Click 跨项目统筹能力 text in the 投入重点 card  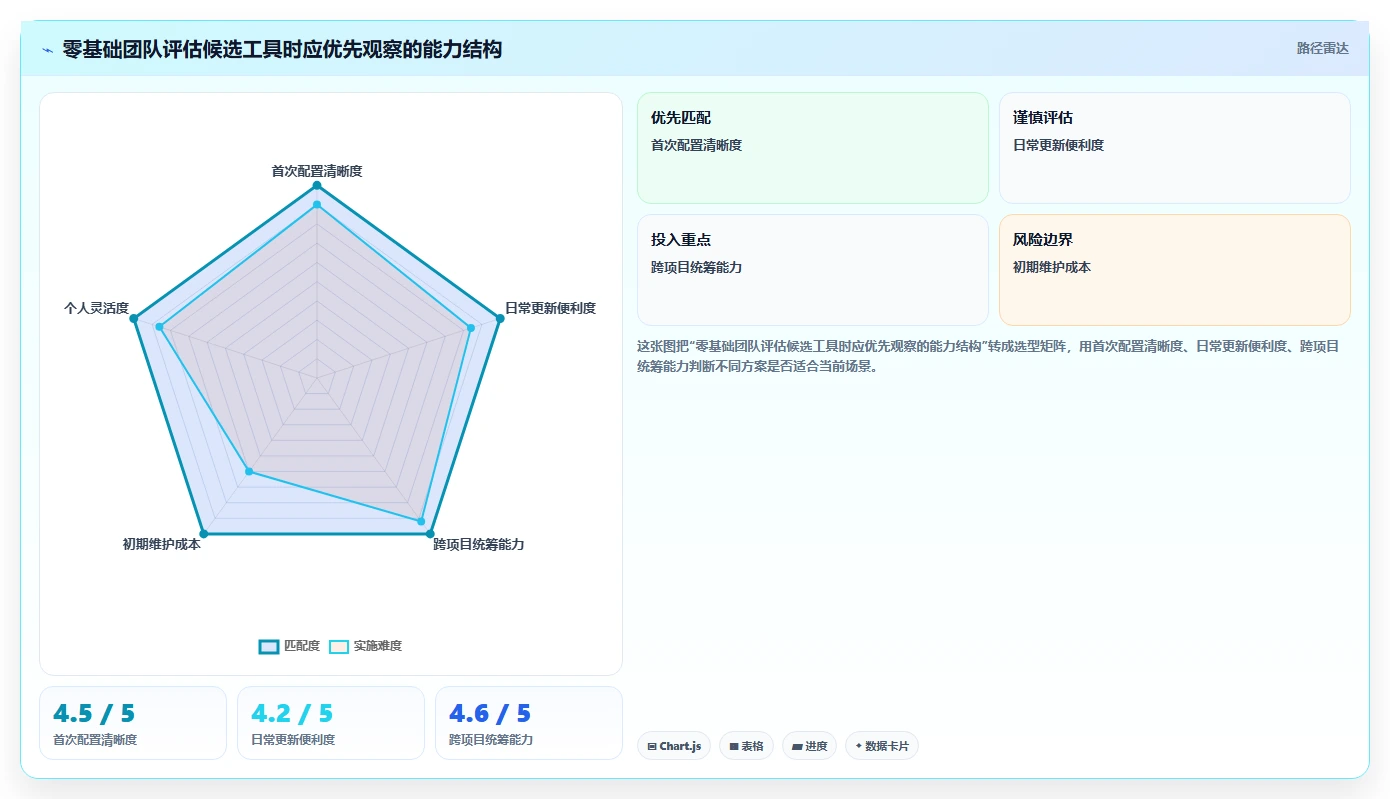(x=696, y=267)
